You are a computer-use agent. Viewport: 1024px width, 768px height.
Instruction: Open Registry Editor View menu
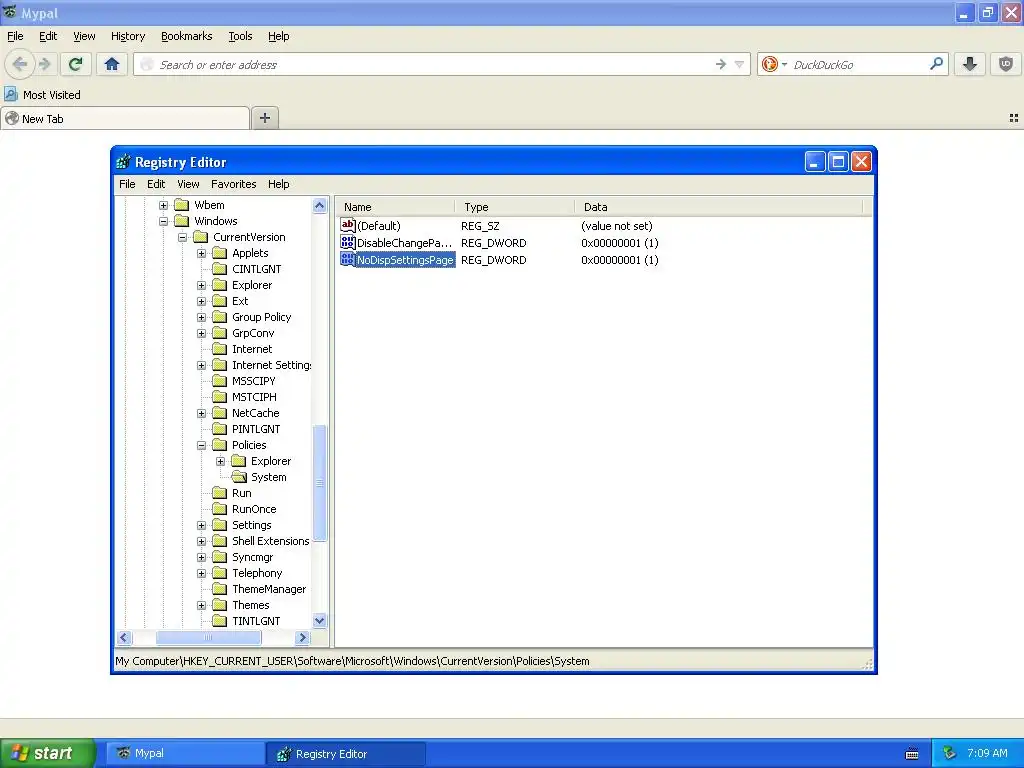pos(188,184)
